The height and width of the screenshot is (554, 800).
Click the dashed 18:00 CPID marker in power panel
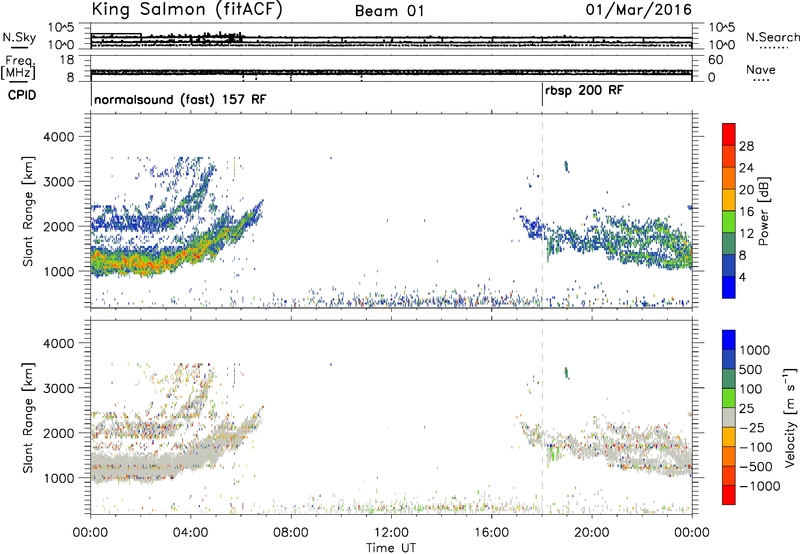542,210
